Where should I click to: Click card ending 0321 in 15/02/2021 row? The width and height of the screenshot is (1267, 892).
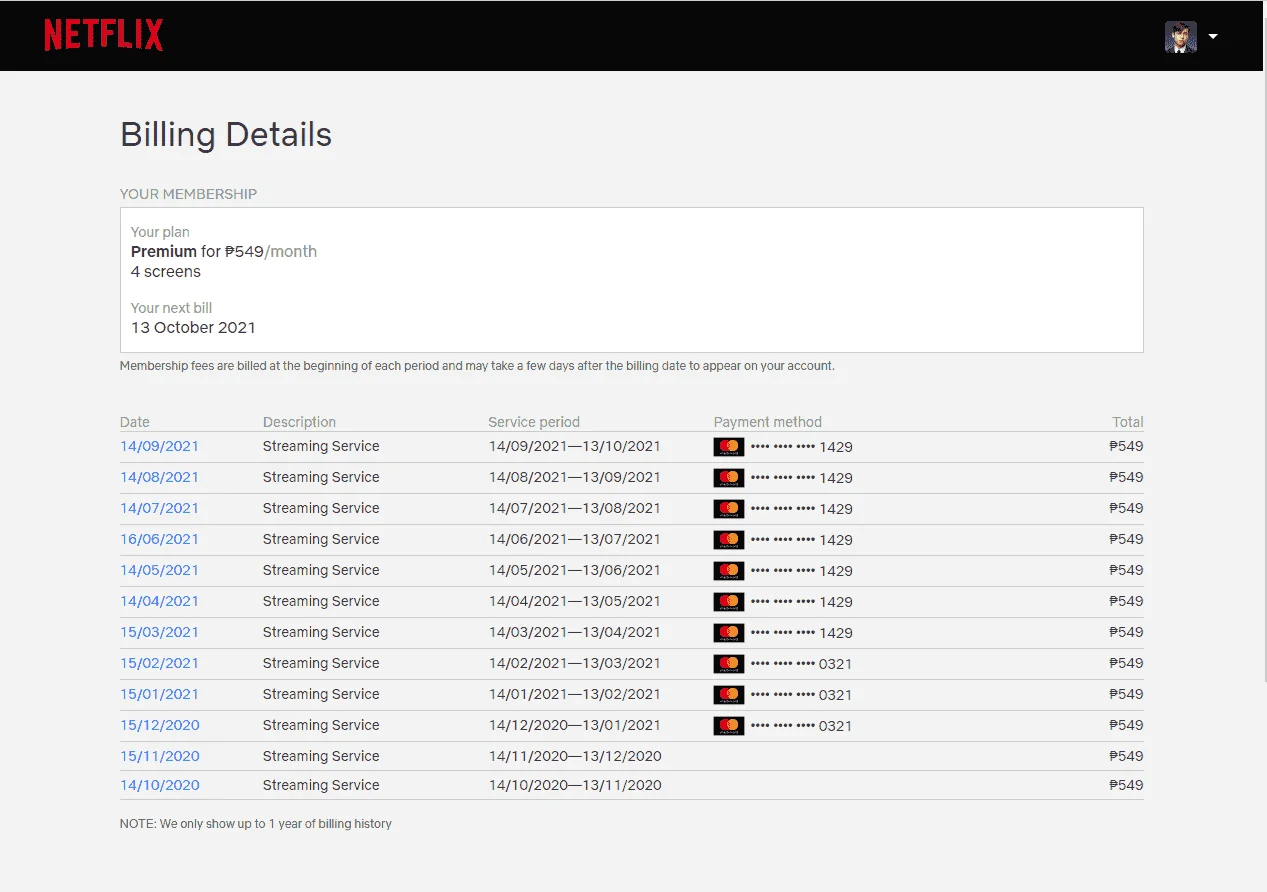(x=802, y=665)
